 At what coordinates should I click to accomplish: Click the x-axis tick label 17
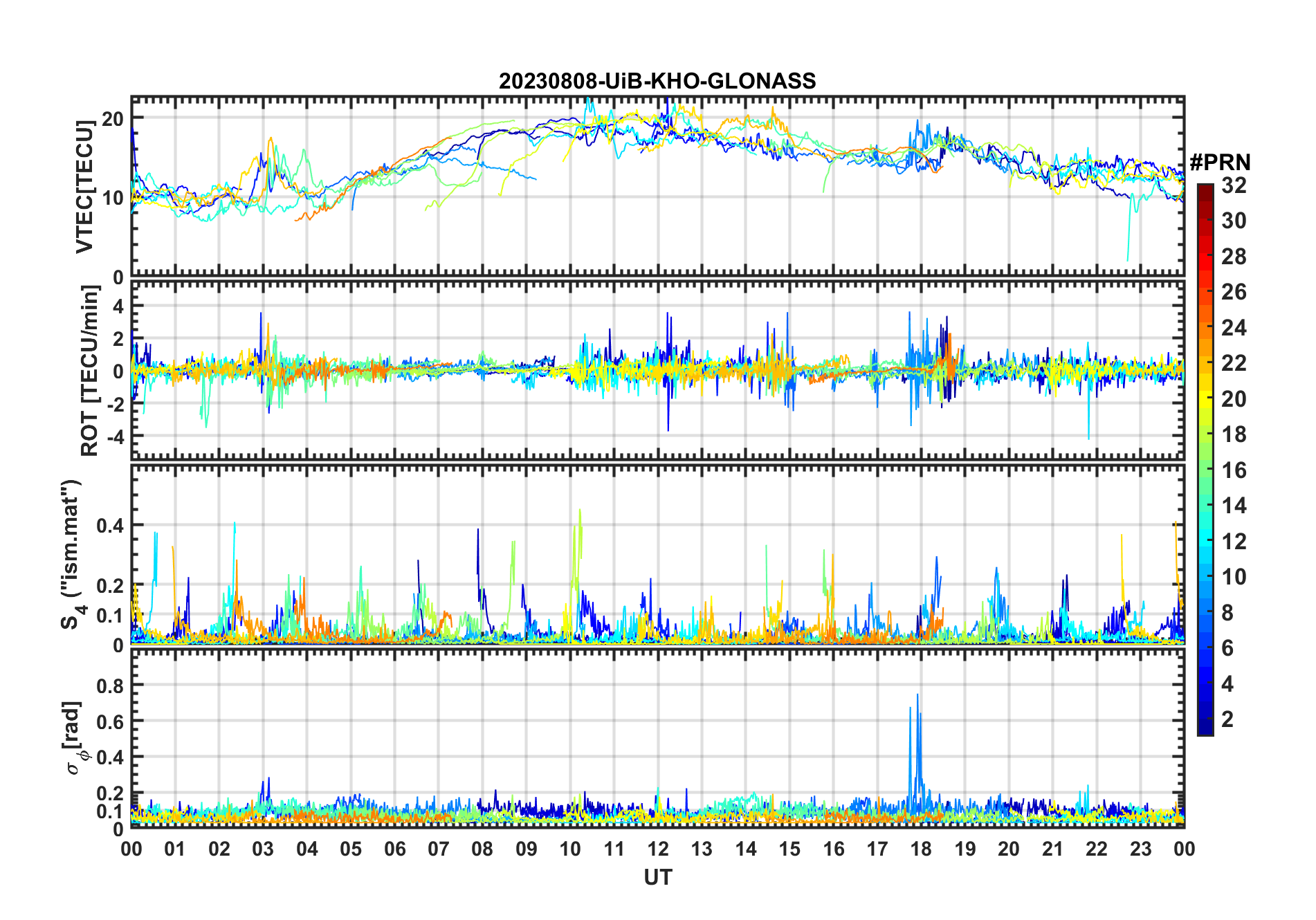coord(877,849)
